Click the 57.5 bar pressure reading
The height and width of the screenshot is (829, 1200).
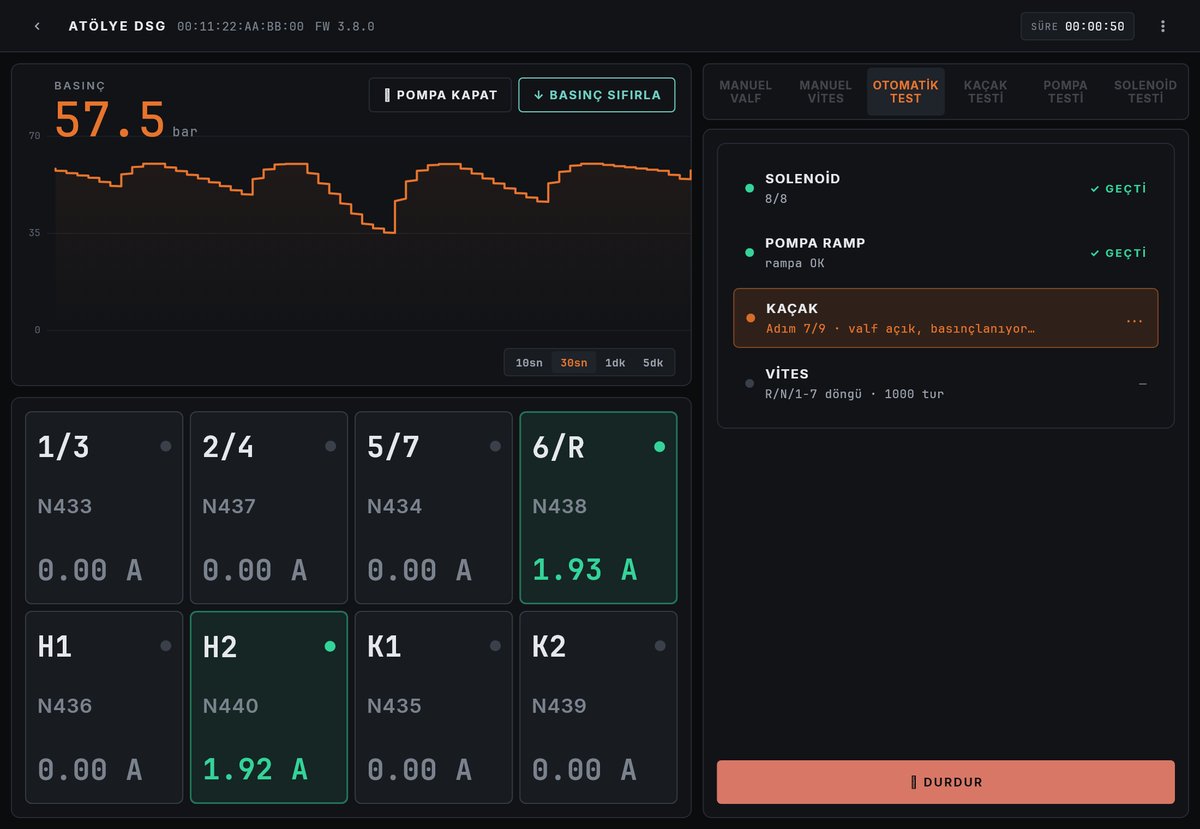tap(126, 119)
